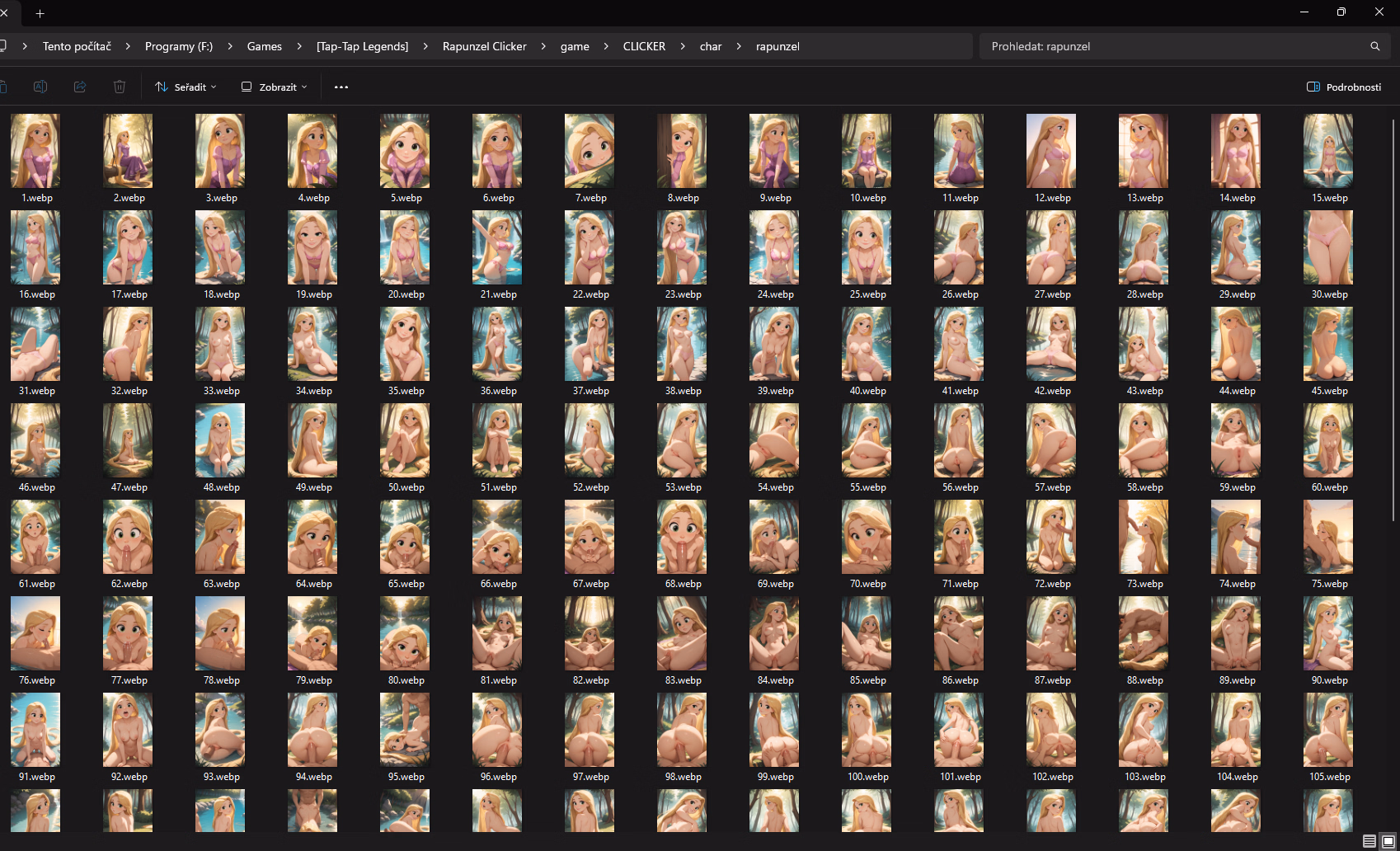1400x851 pixels.
Task: Select the file name 46.webp
Action: coord(37,487)
